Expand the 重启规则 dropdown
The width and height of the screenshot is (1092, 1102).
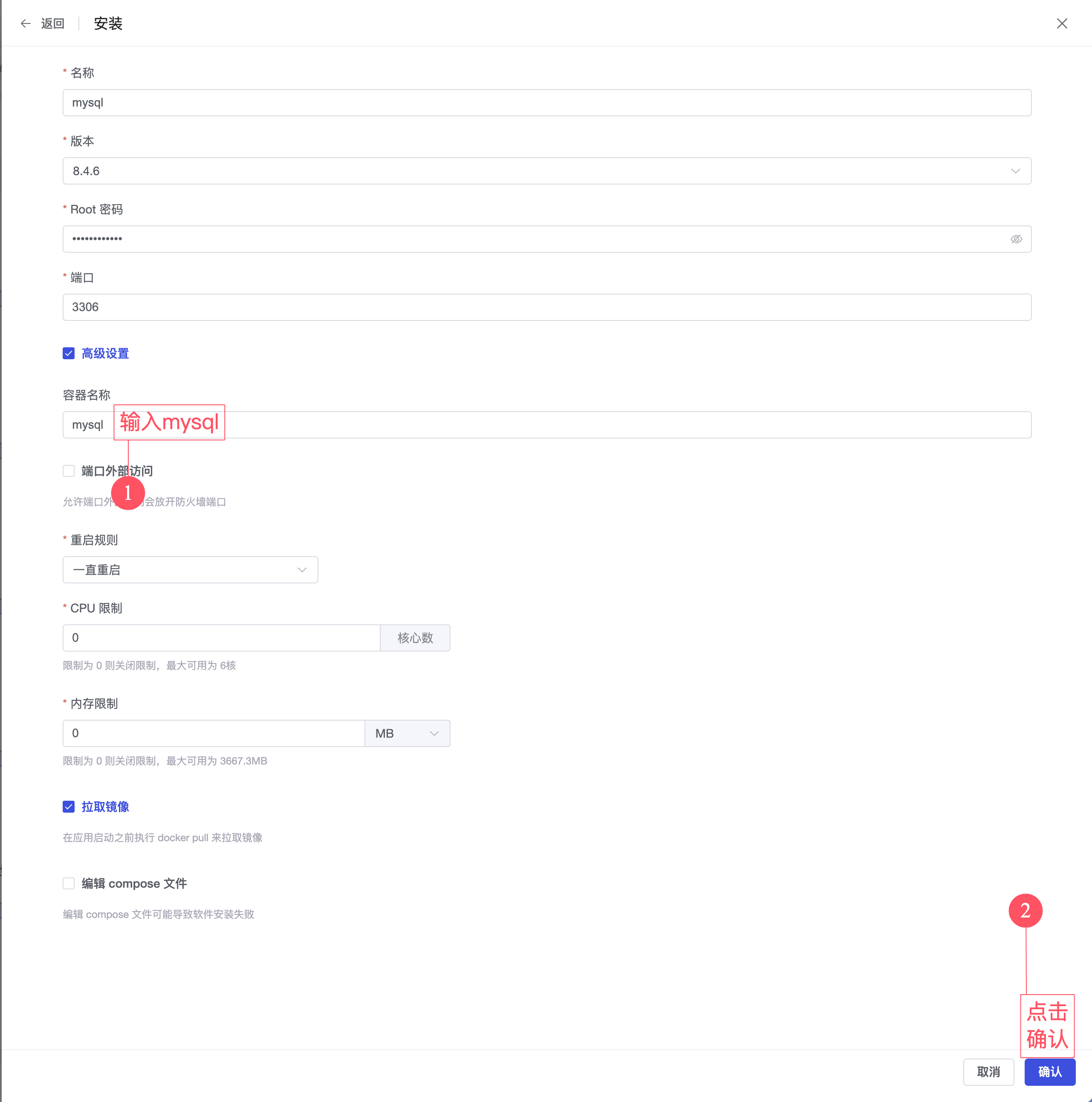point(190,570)
